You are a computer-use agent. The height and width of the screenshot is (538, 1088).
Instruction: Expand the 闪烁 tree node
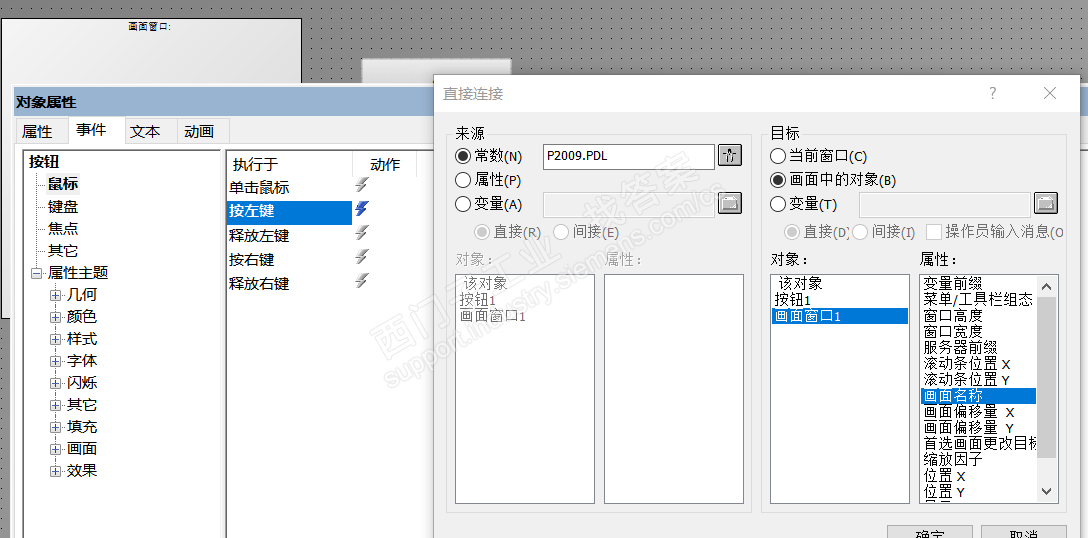[56, 383]
